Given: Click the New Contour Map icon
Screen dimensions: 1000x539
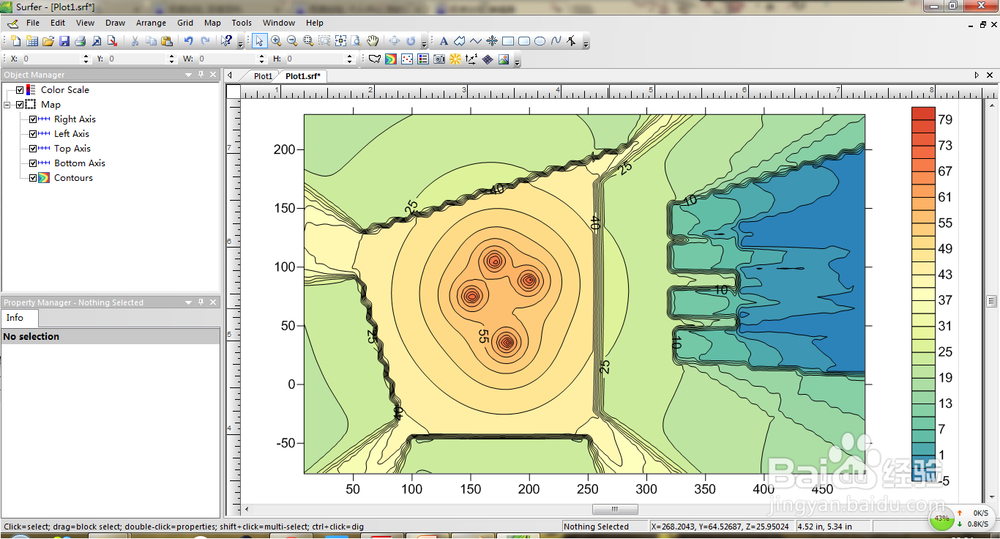Looking at the screenshot, I should coord(391,59).
